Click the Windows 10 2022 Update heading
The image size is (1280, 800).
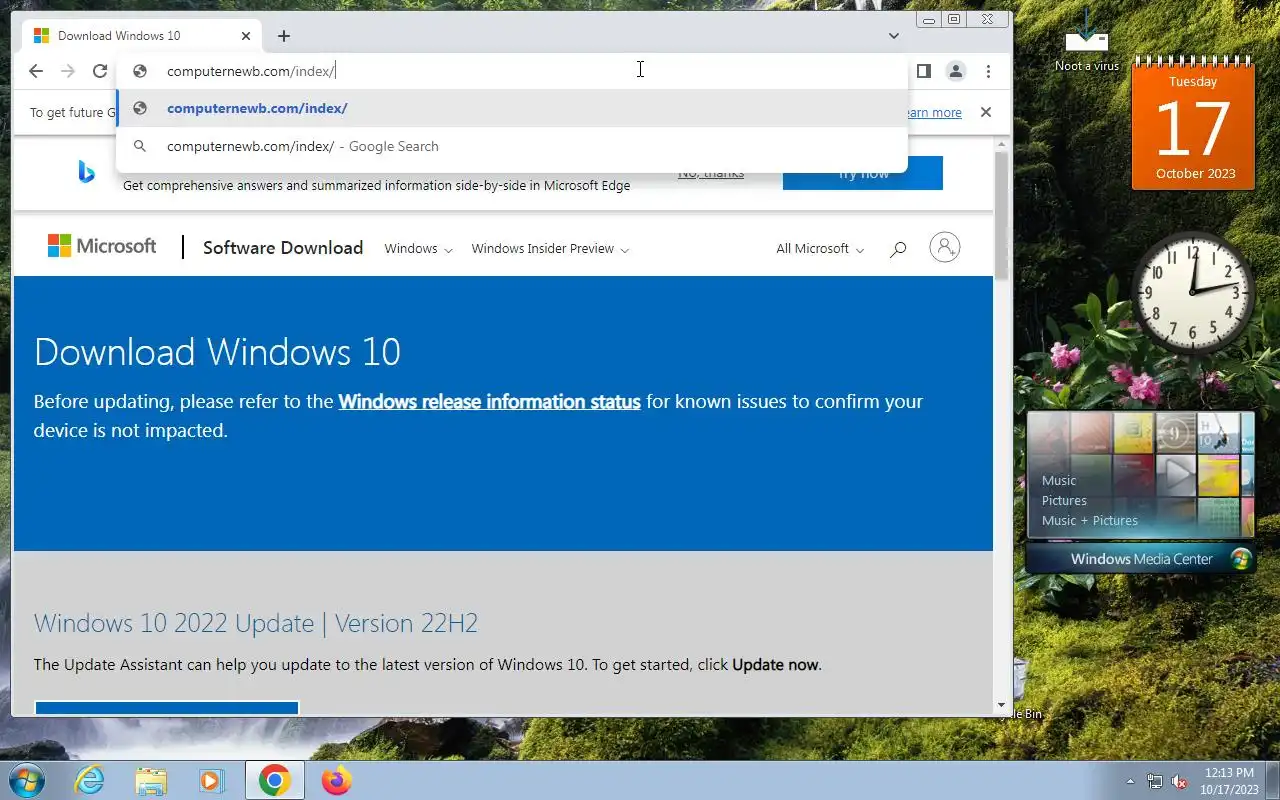256,623
